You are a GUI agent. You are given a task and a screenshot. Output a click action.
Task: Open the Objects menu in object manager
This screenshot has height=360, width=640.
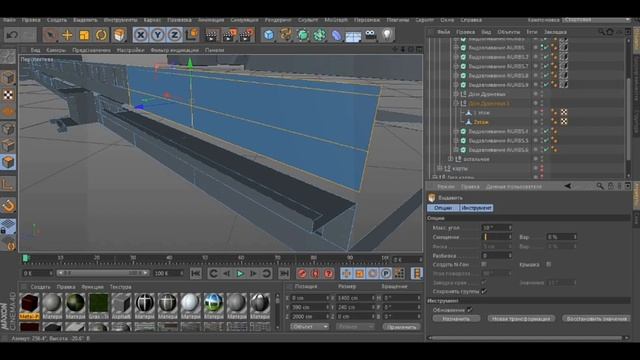[x=509, y=32]
